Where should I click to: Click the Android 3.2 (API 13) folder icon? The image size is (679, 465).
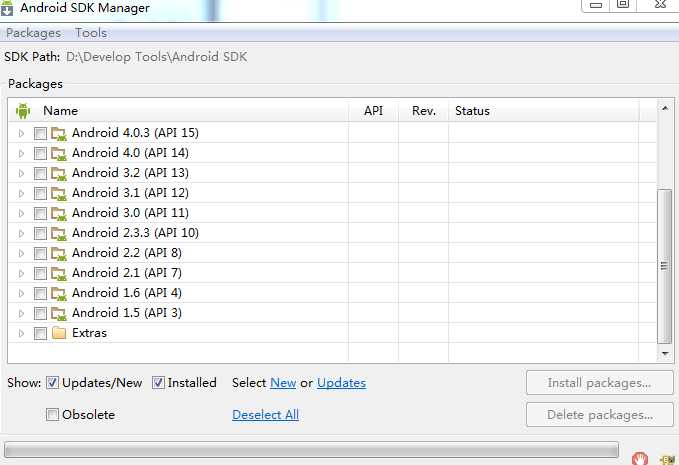pyautogui.click(x=58, y=173)
